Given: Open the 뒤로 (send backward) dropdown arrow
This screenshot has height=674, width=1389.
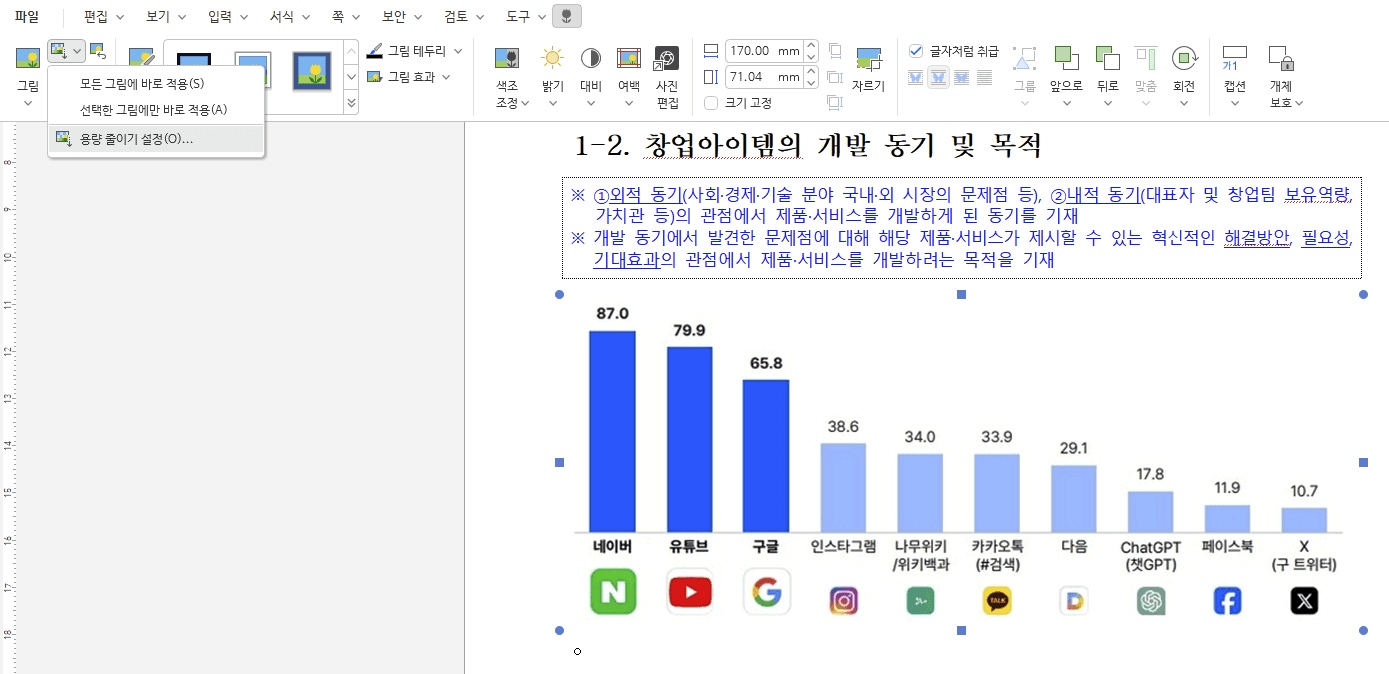Looking at the screenshot, I should 1106,100.
